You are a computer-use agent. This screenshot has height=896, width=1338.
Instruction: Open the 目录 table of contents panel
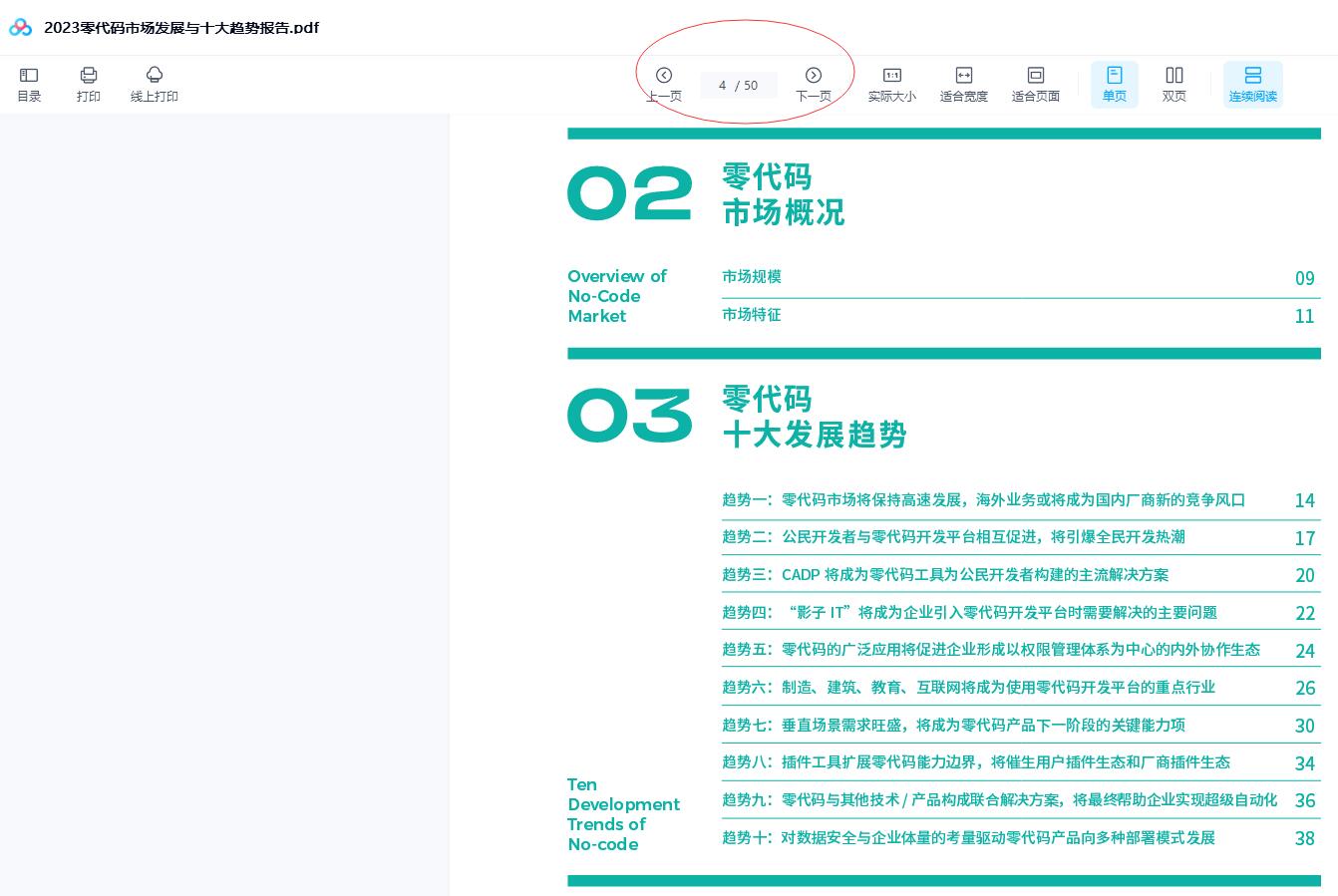point(29,84)
